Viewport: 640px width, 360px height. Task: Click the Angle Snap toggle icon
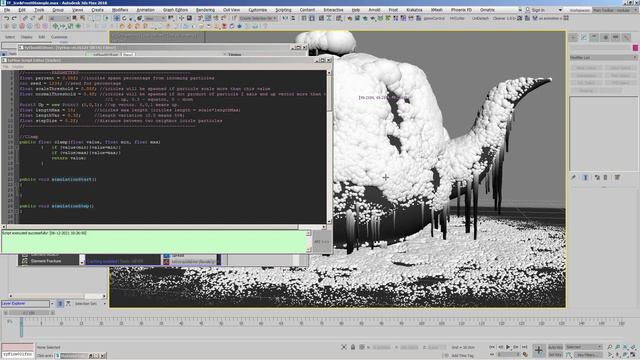pyautogui.click(x=208, y=18)
